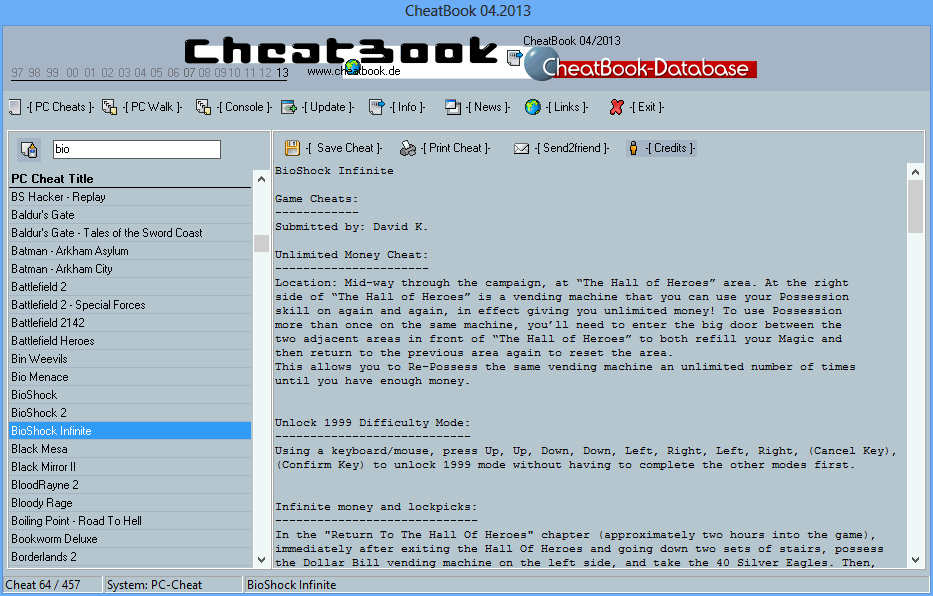Select the highlighted BioShock Infinite entry
This screenshot has width=933, height=596.
[x=130, y=431]
